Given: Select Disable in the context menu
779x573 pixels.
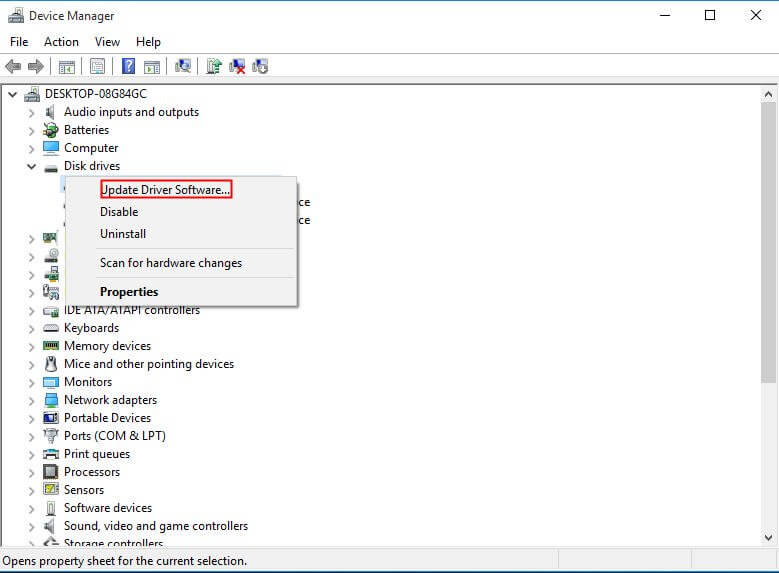Looking at the screenshot, I should coord(119,212).
